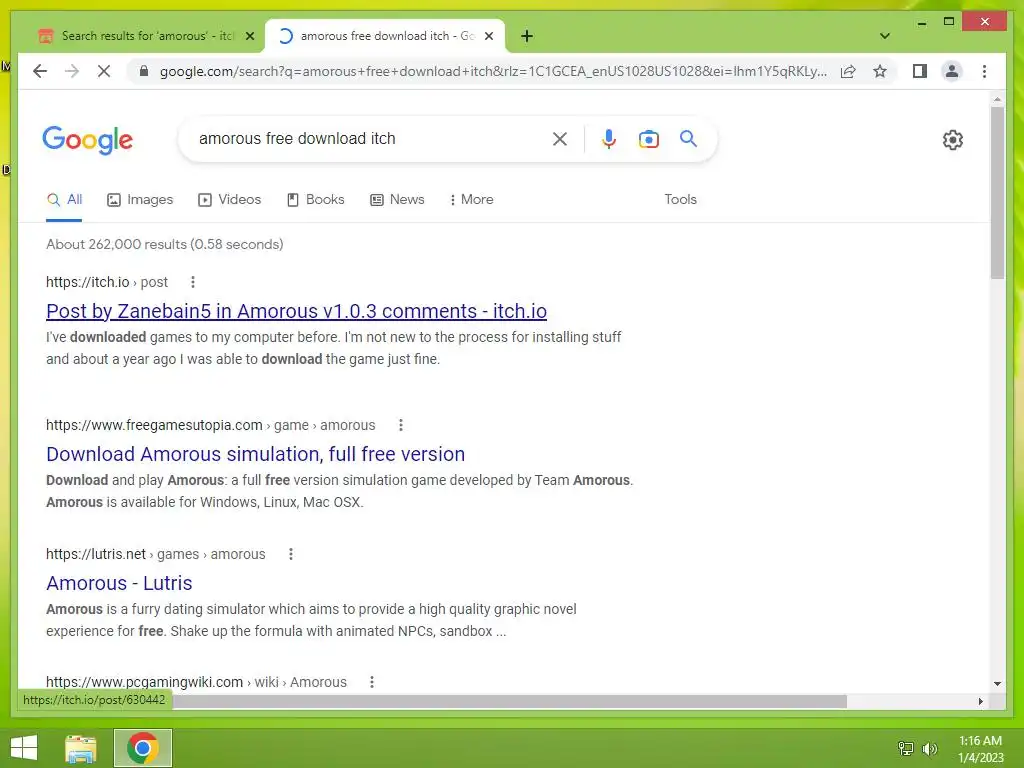Open 'Download Amorous simulation, full free version'
Viewport: 1024px width, 768px height.
click(x=255, y=454)
